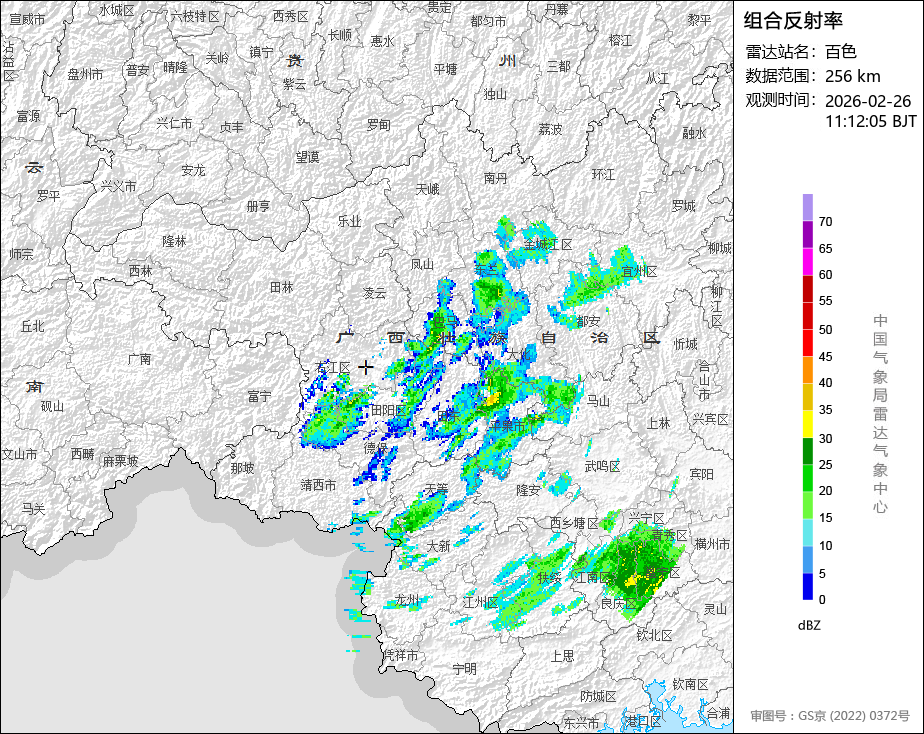Click the 荔波 map label
924x734 pixels.
click(550, 129)
